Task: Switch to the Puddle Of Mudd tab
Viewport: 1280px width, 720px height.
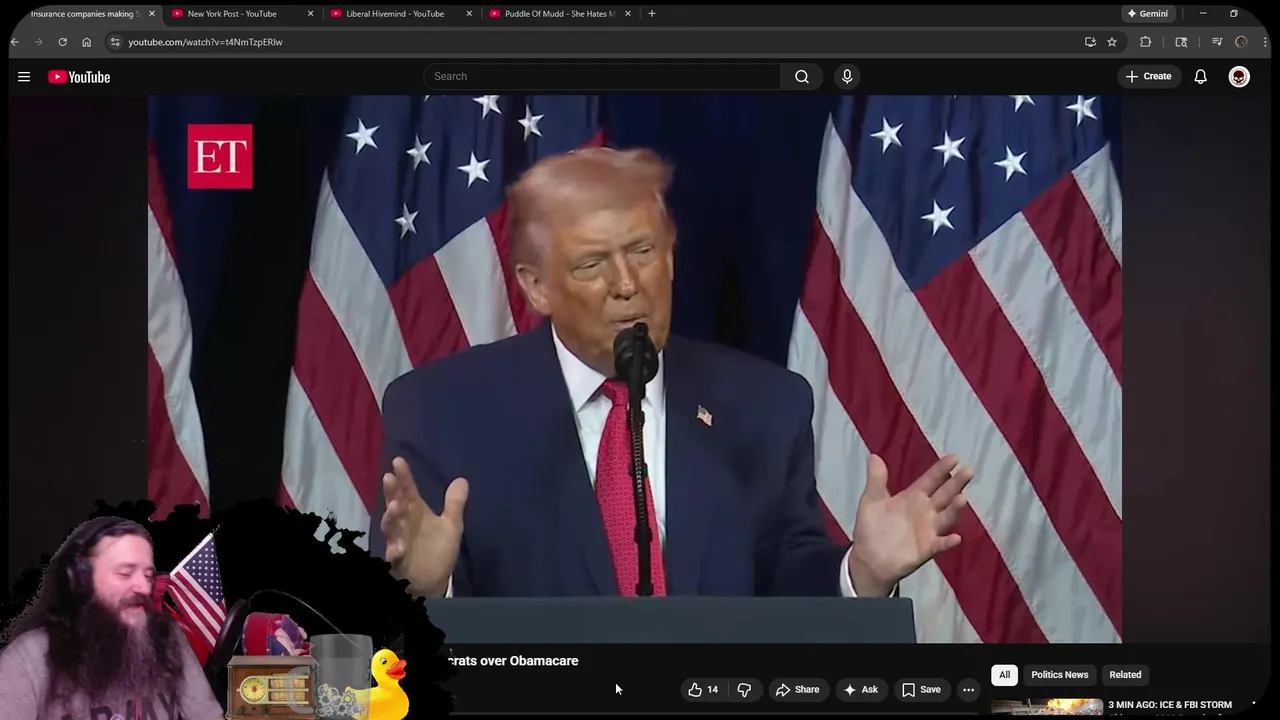Action: [x=558, y=14]
